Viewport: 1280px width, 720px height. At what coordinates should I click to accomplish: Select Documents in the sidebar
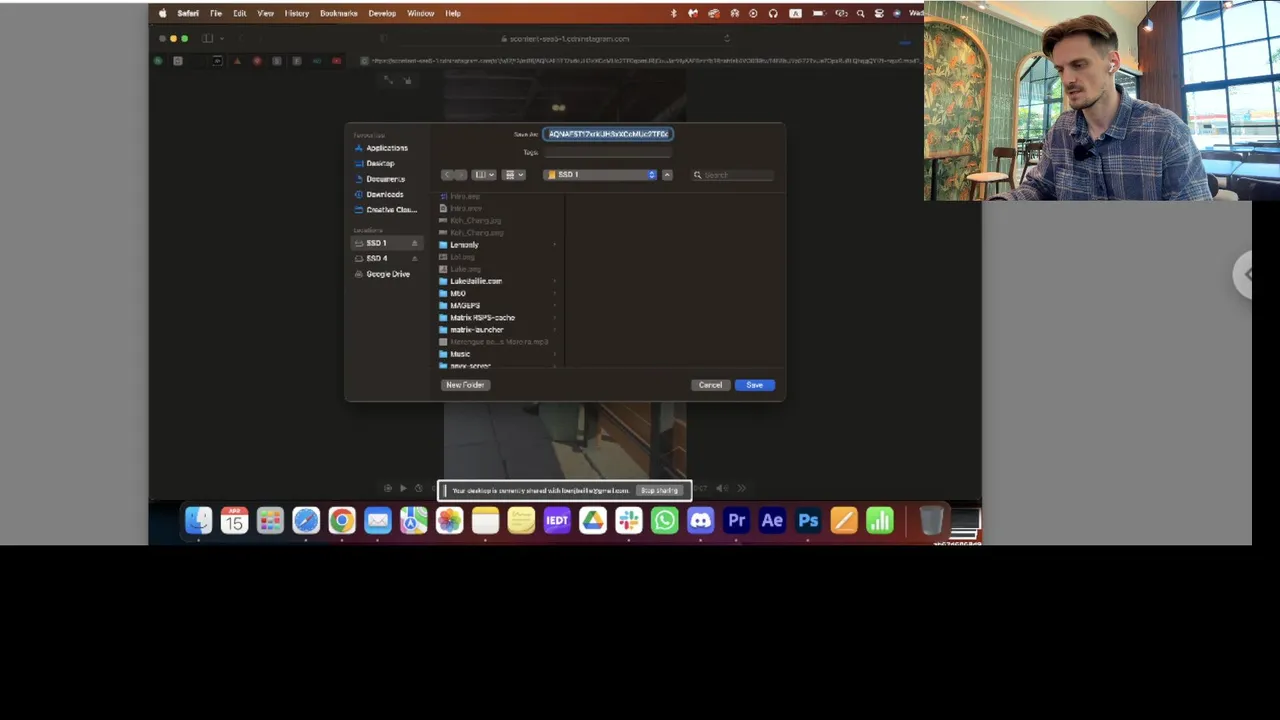[387, 179]
